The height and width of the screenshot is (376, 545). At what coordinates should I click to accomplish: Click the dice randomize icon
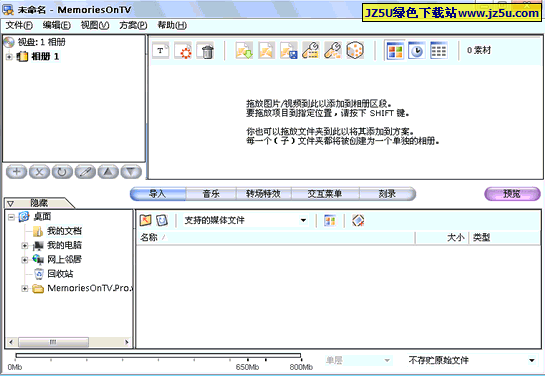coord(355,51)
